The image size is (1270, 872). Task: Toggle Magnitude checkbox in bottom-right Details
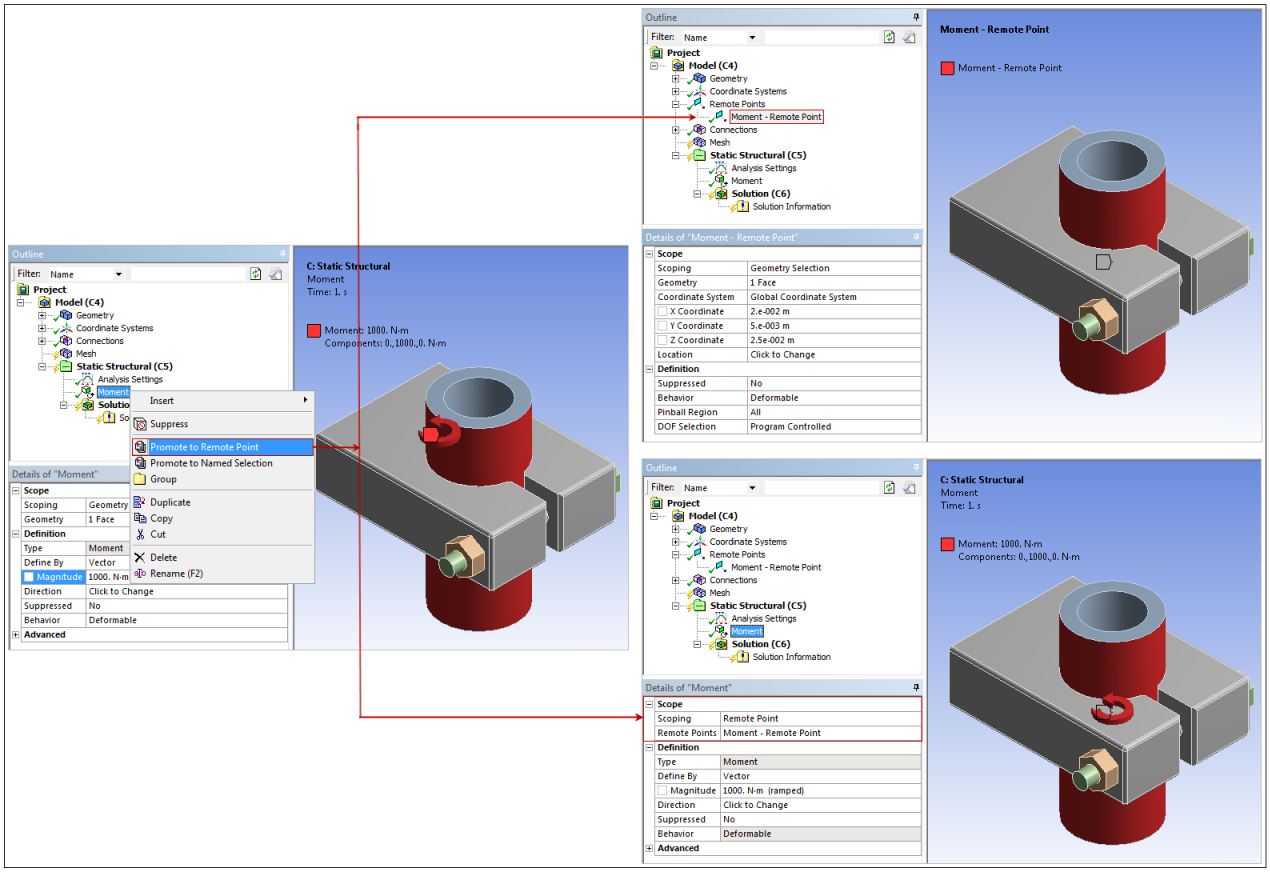tap(662, 790)
